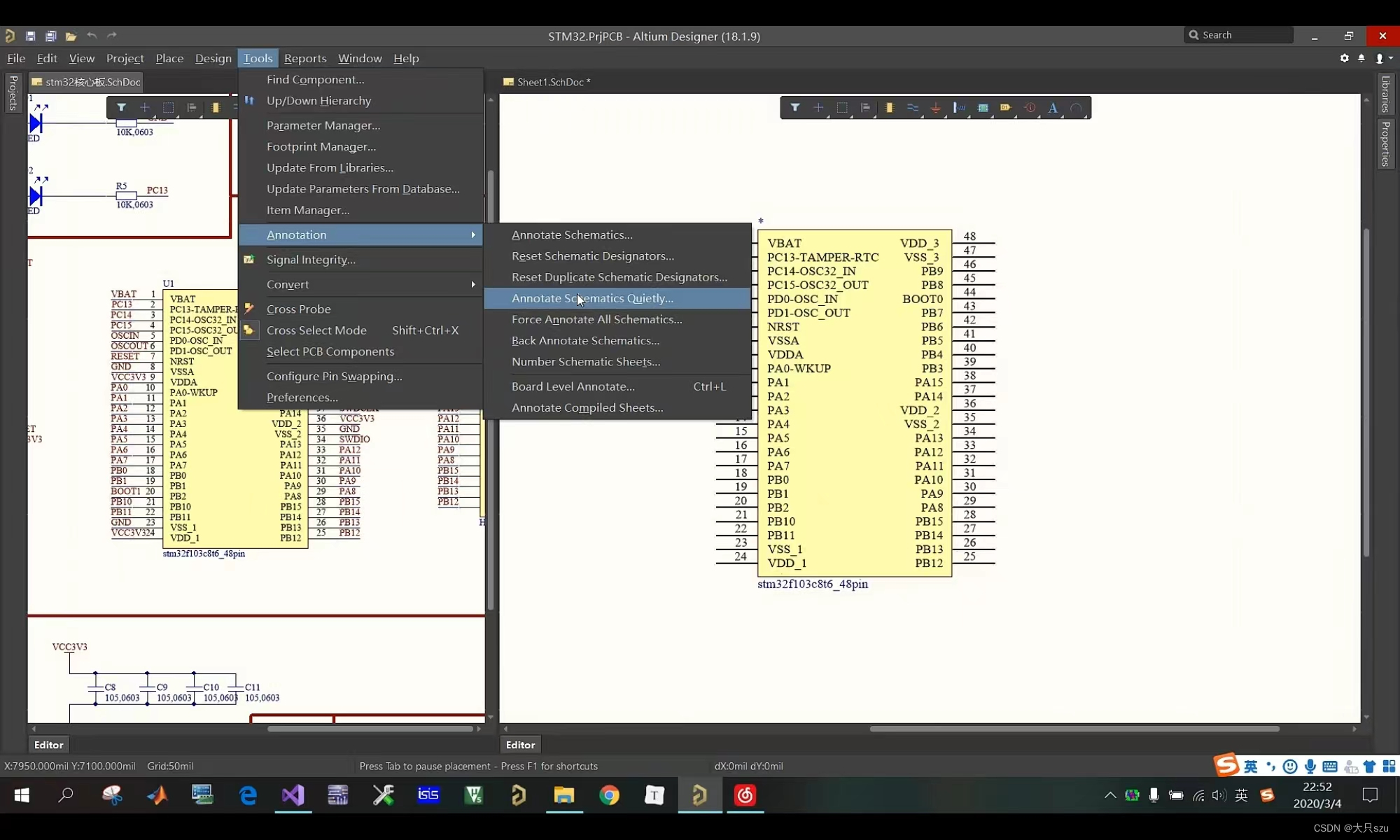
Task: Select the GND power port icon
Action: 936,108
